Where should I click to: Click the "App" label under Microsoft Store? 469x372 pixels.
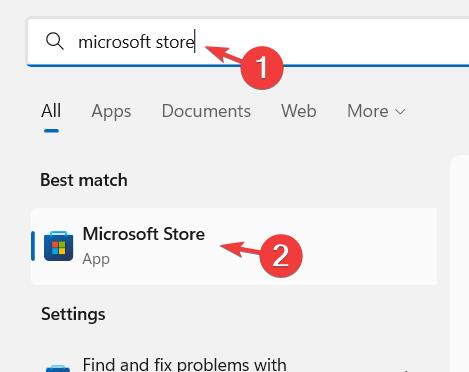[x=96, y=259]
